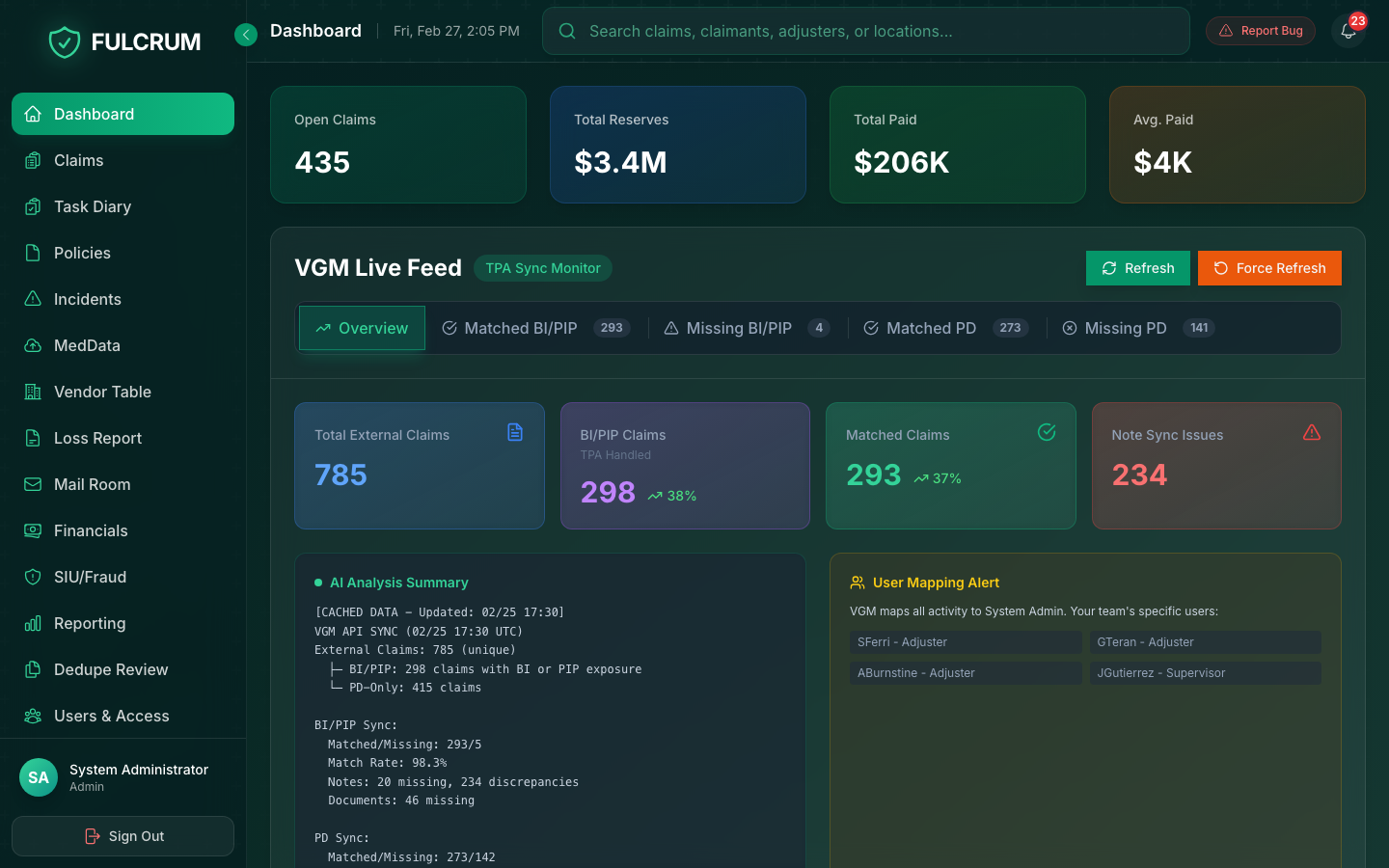This screenshot has height=868, width=1389.
Task: Click the claims search field
Action: 866,30
